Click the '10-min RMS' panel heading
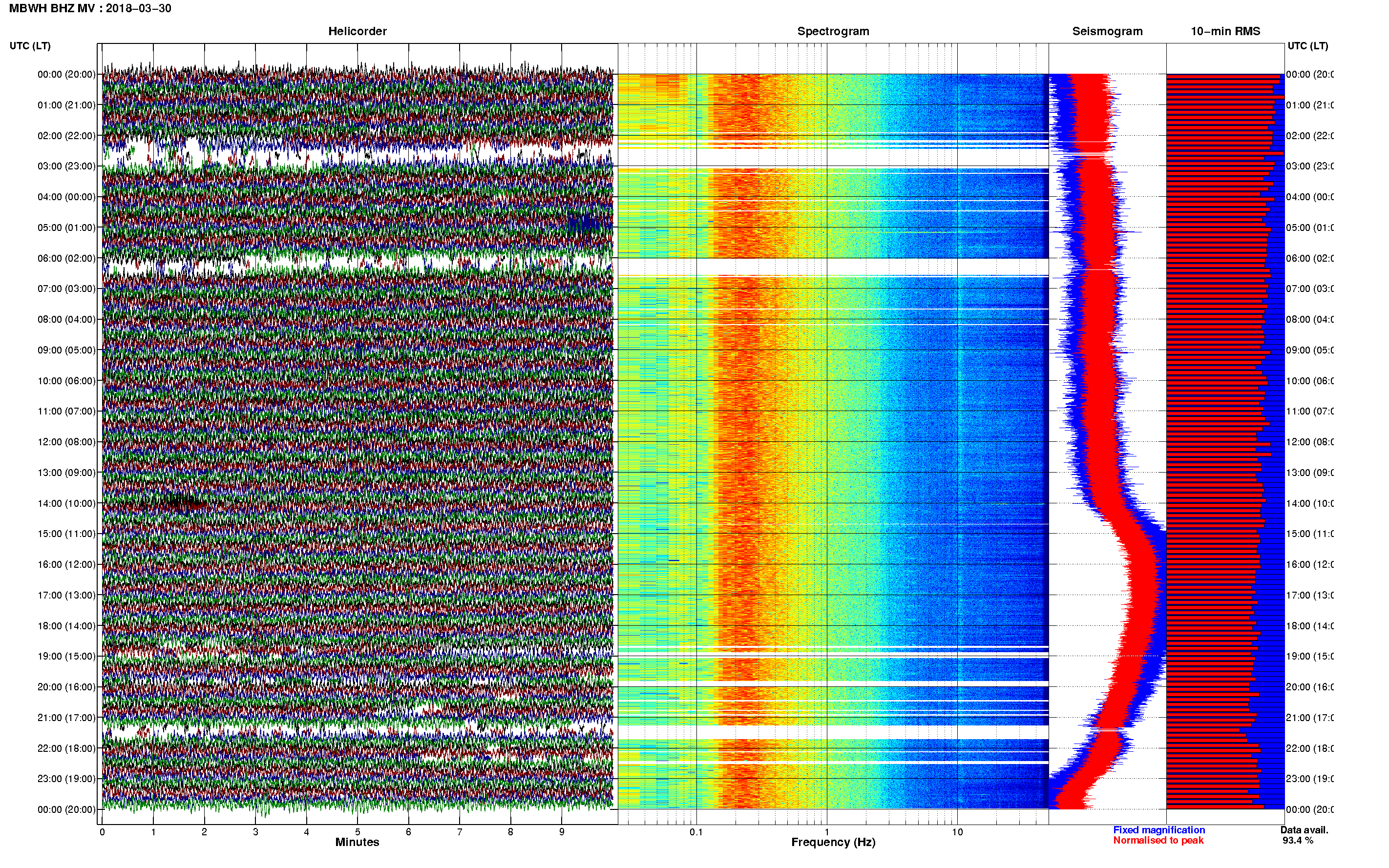The height and width of the screenshot is (868, 1389). click(1225, 32)
